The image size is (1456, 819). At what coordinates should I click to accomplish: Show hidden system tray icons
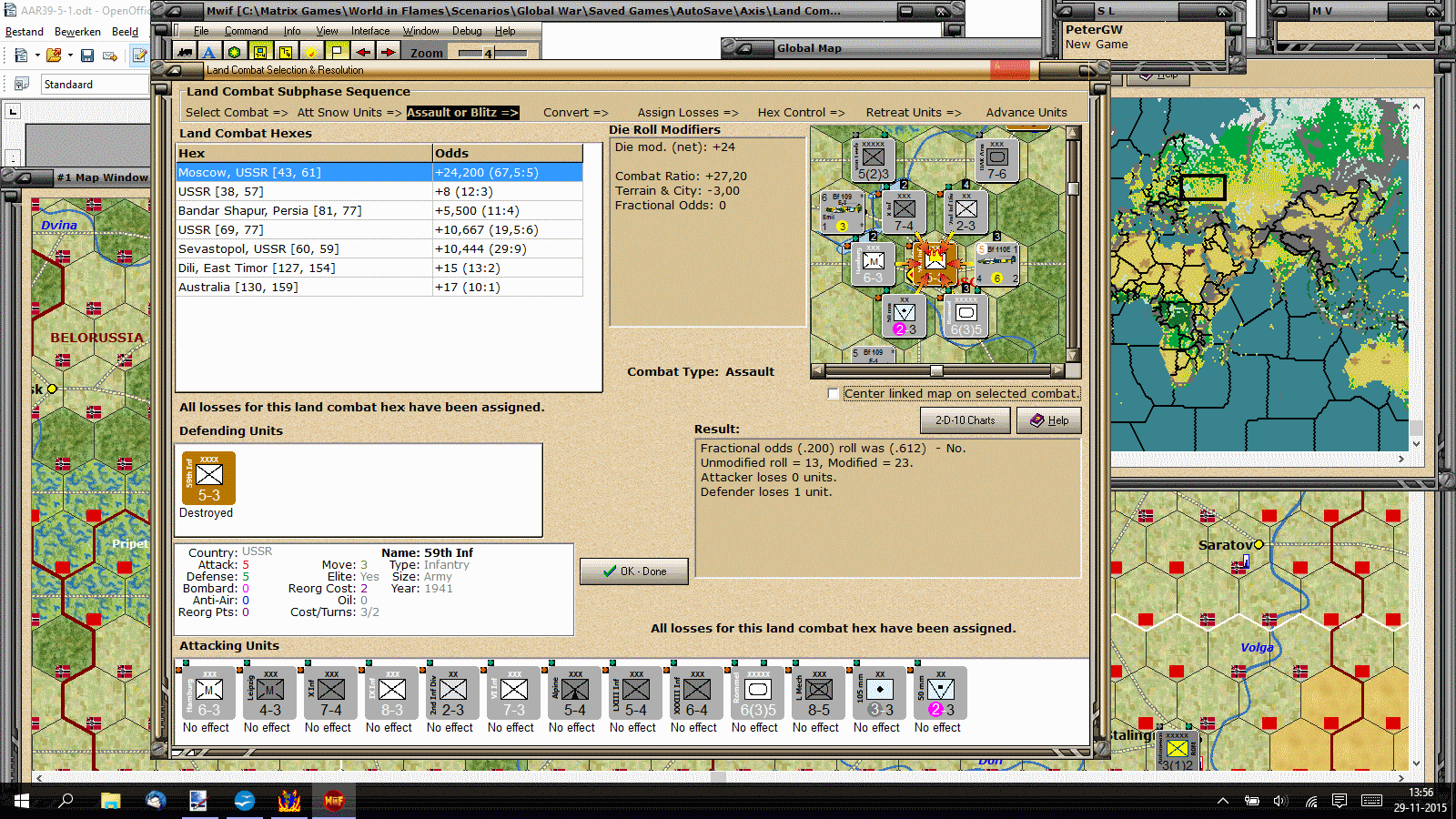click(x=1223, y=801)
